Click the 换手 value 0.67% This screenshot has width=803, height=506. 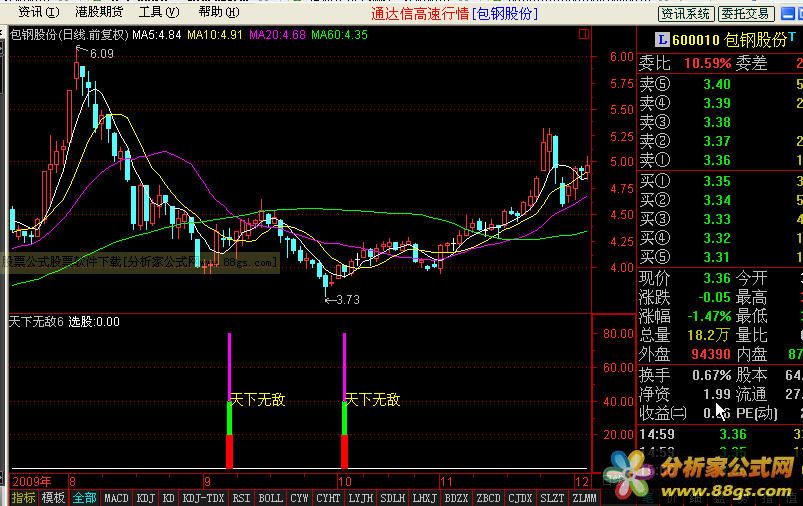[x=712, y=375]
